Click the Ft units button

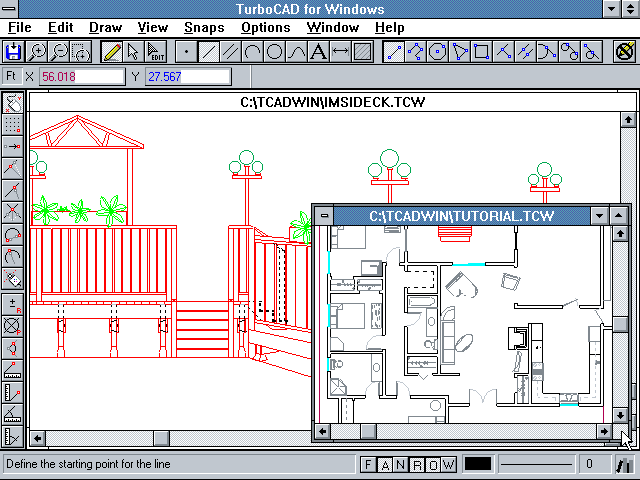pos(11,76)
